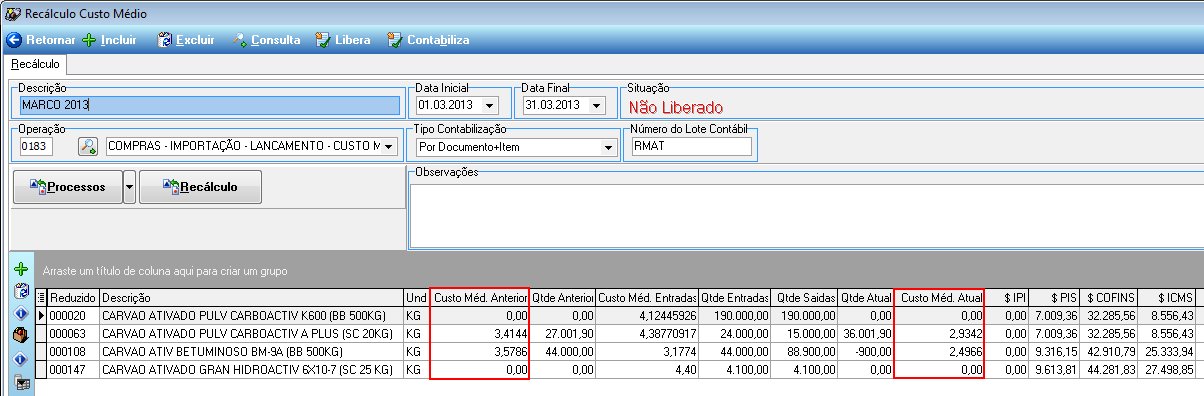Click the Excluir toolbar button
This screenshot has height=396, width=1204.
186,40
